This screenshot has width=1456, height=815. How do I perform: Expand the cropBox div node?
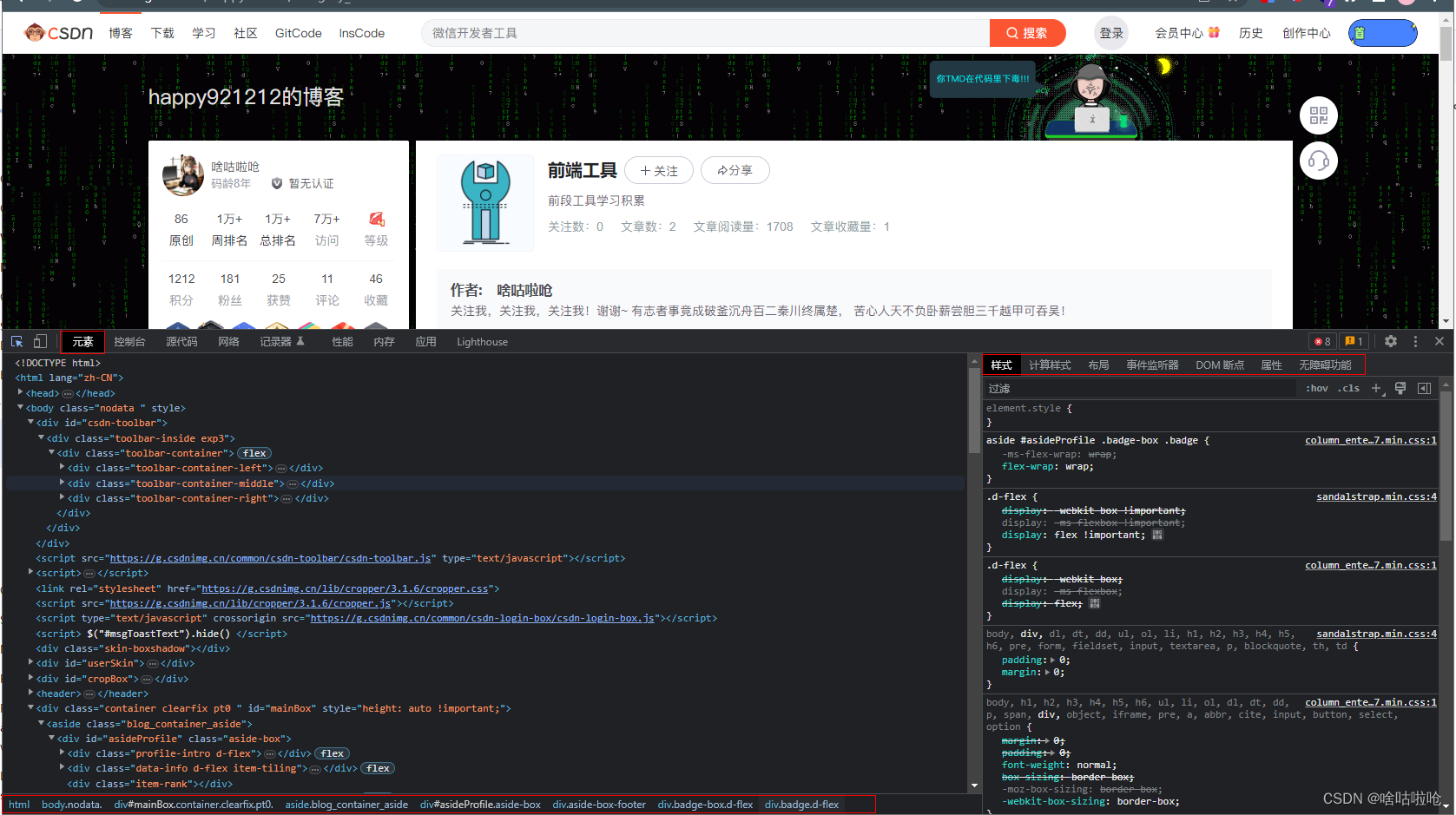[30, 678]
